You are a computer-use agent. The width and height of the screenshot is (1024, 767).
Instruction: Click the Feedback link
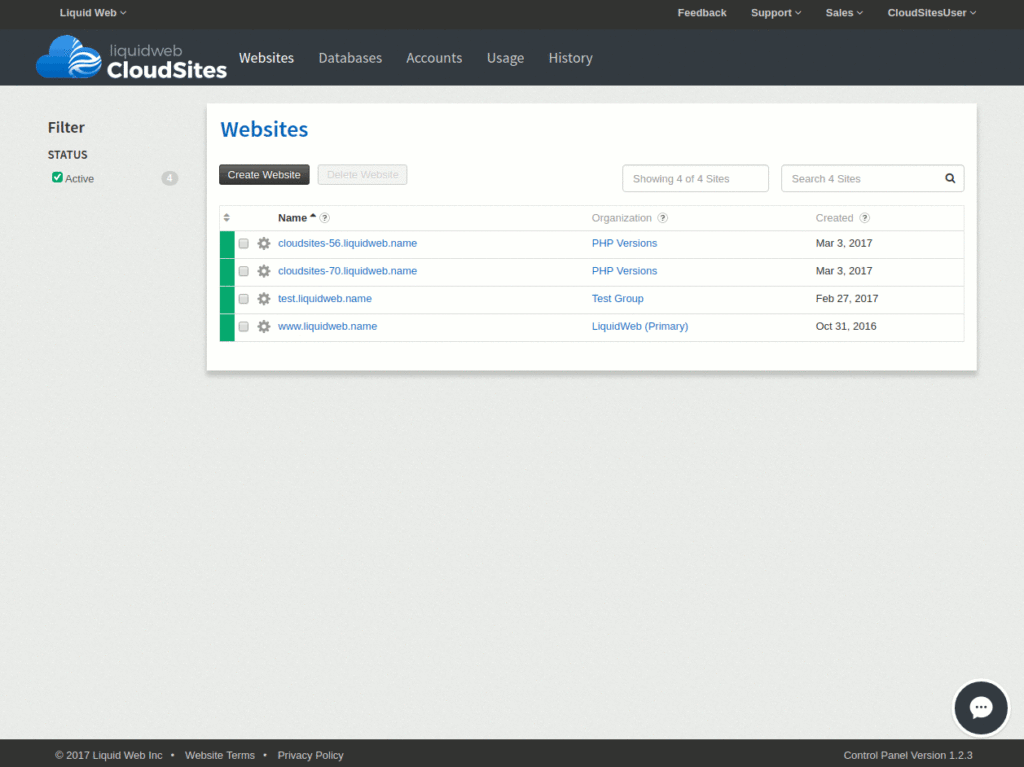pyautogui.click(x=702, y=13)
